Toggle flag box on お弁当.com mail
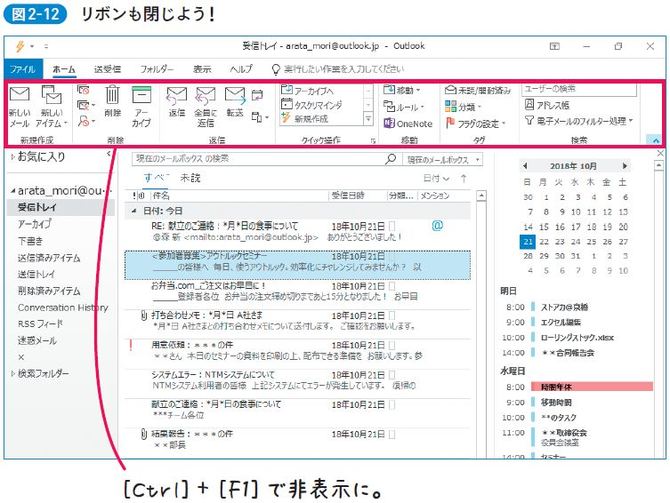The image size is (670, 503). click(392, 286)
